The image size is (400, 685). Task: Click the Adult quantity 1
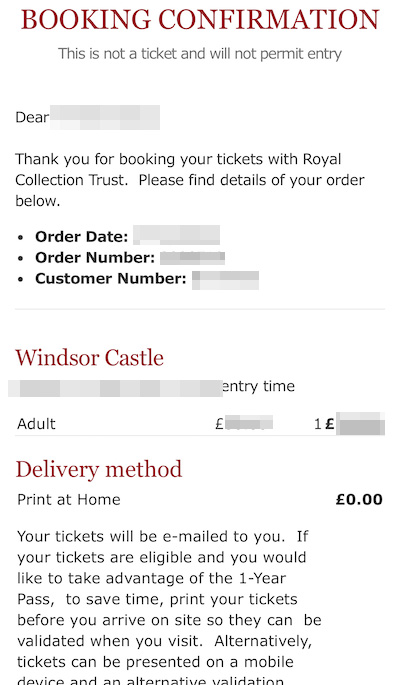tap(317, 424)
